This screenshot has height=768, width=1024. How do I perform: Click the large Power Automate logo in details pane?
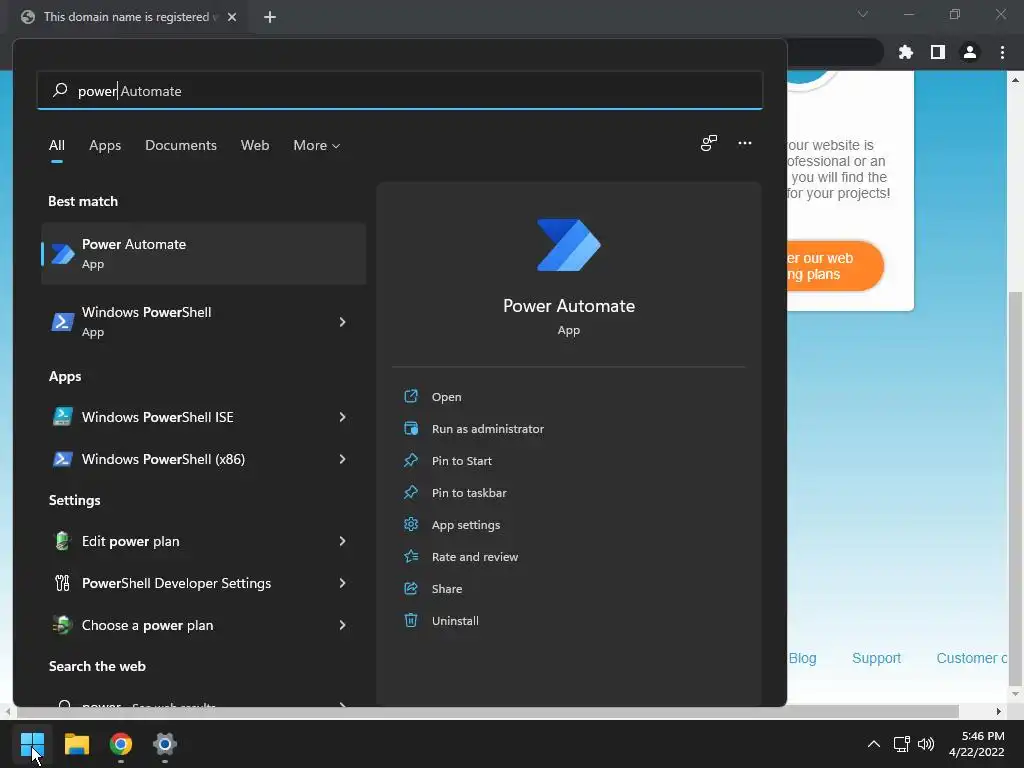pos(568,245)
